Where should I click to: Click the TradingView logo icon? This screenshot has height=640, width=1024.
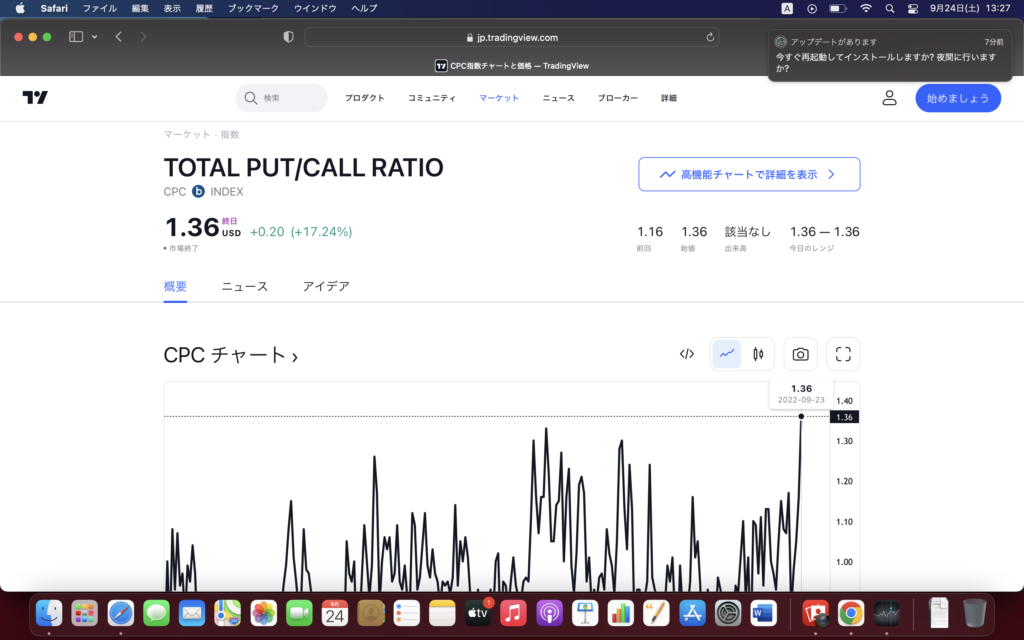click(35, 98)
